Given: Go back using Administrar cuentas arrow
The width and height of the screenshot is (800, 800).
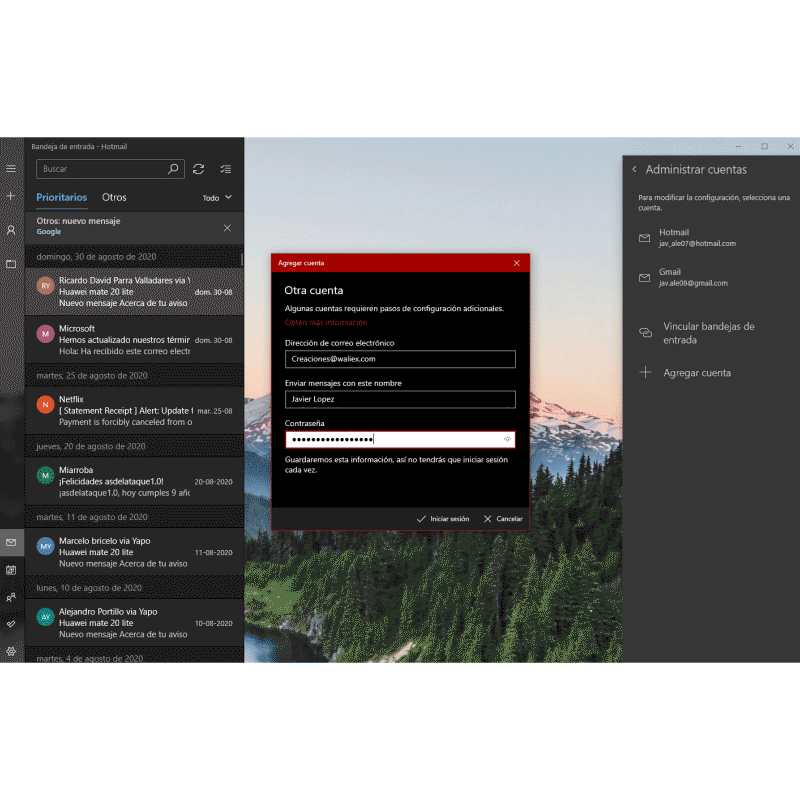Looking at the screenshot, I should [634, 170].
